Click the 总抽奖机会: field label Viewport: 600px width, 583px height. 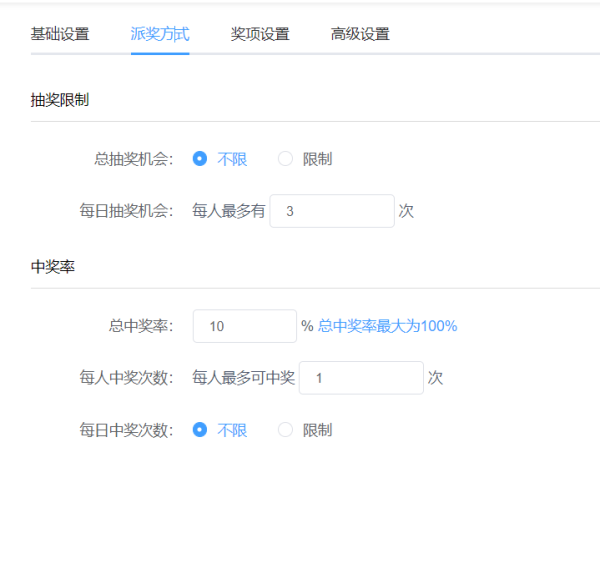click(x=134, y=158)
